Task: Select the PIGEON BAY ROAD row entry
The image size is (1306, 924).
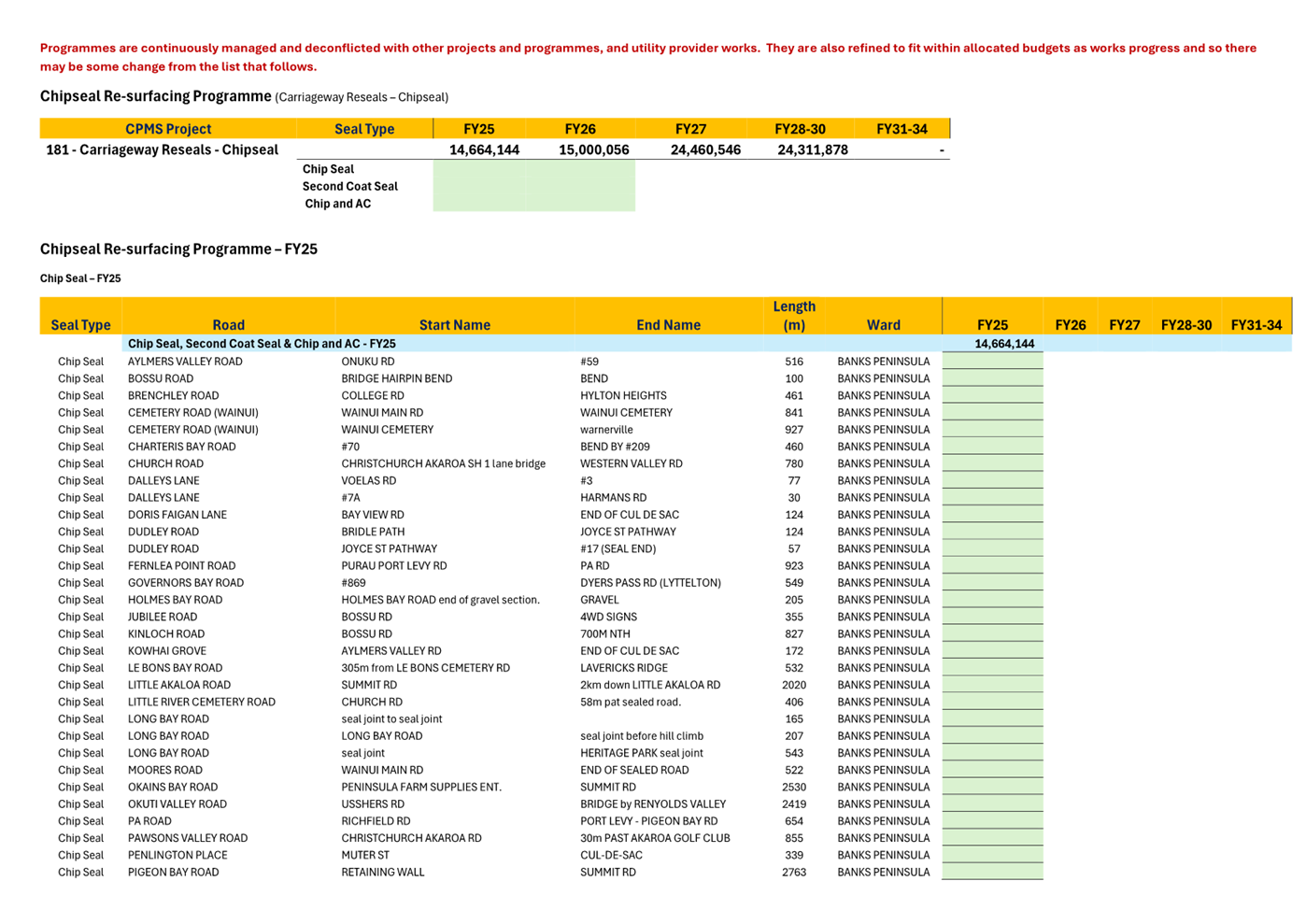Action: [x=173, y=872]
